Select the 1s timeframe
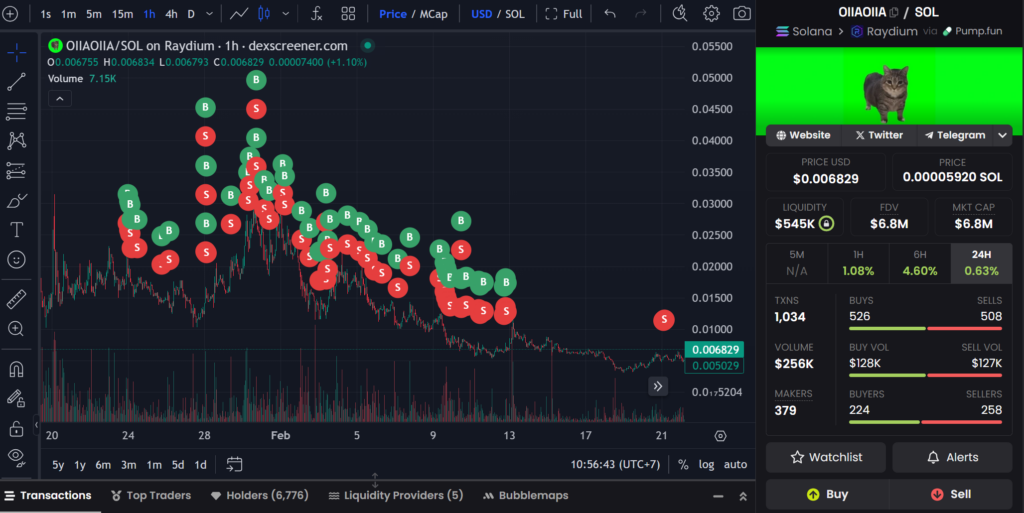1024x513 pixels. click(46, 14)
